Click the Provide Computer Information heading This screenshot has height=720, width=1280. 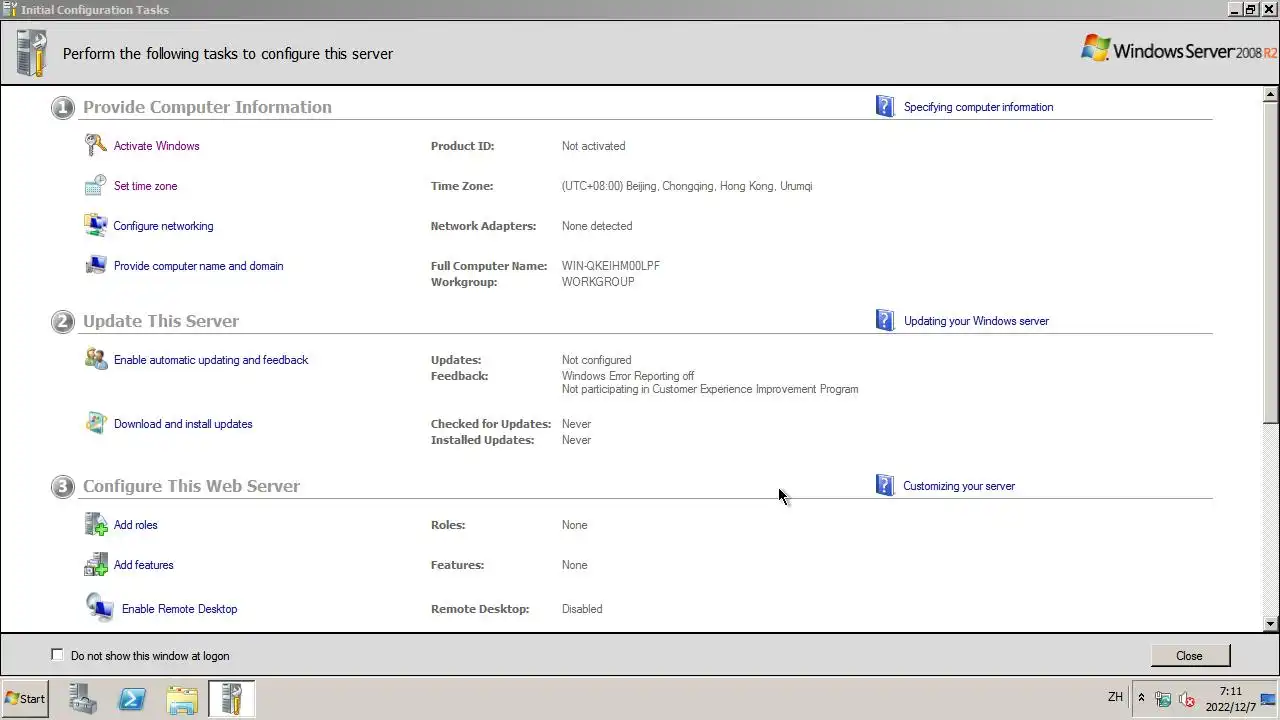tap(207, 107)
